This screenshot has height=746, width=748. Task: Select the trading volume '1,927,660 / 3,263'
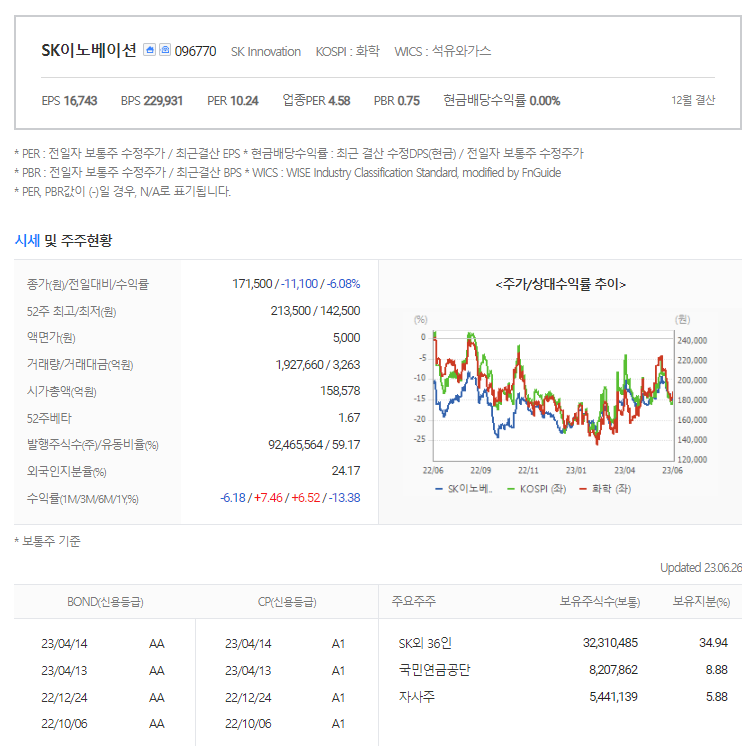tap(318, 365)
